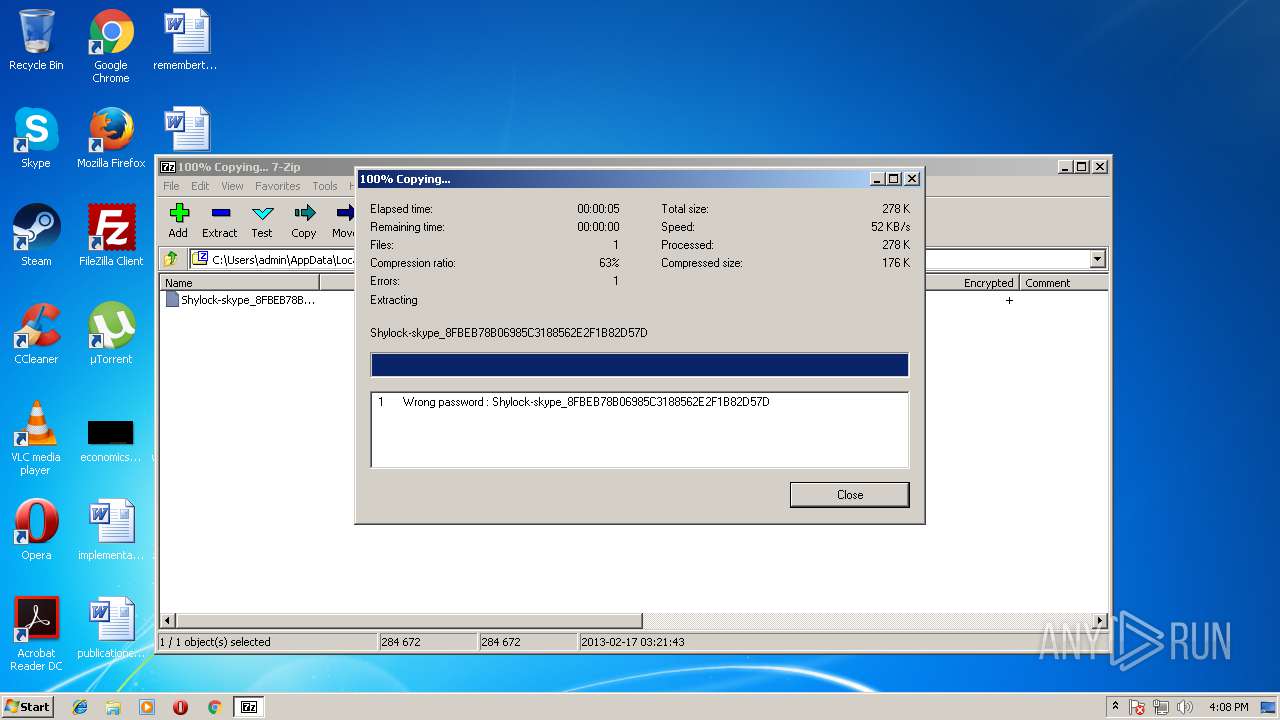Click the Comment column header

pyautogui.click(x=1064, y=283)
